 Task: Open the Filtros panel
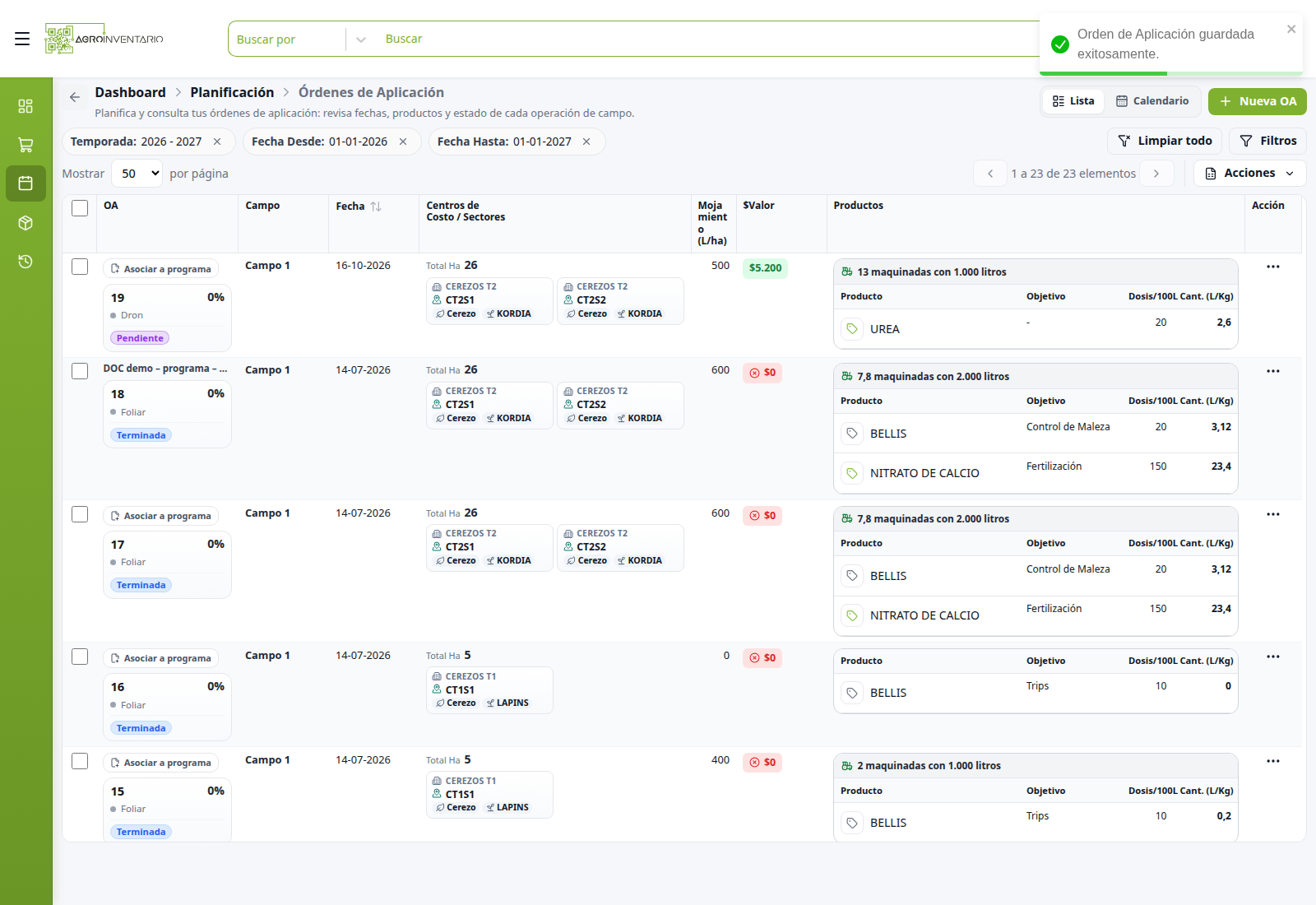[x=1267, y=141]
